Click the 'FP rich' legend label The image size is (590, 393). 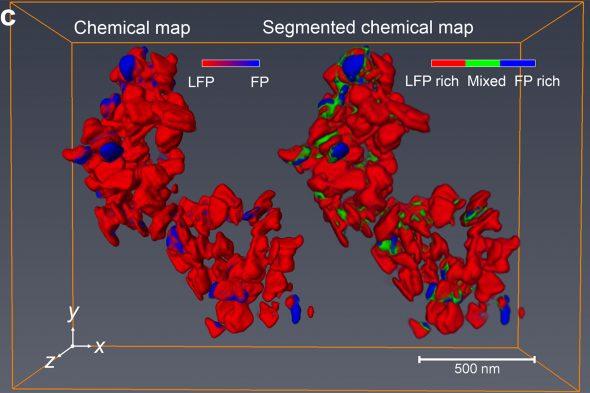pos(537,81)
